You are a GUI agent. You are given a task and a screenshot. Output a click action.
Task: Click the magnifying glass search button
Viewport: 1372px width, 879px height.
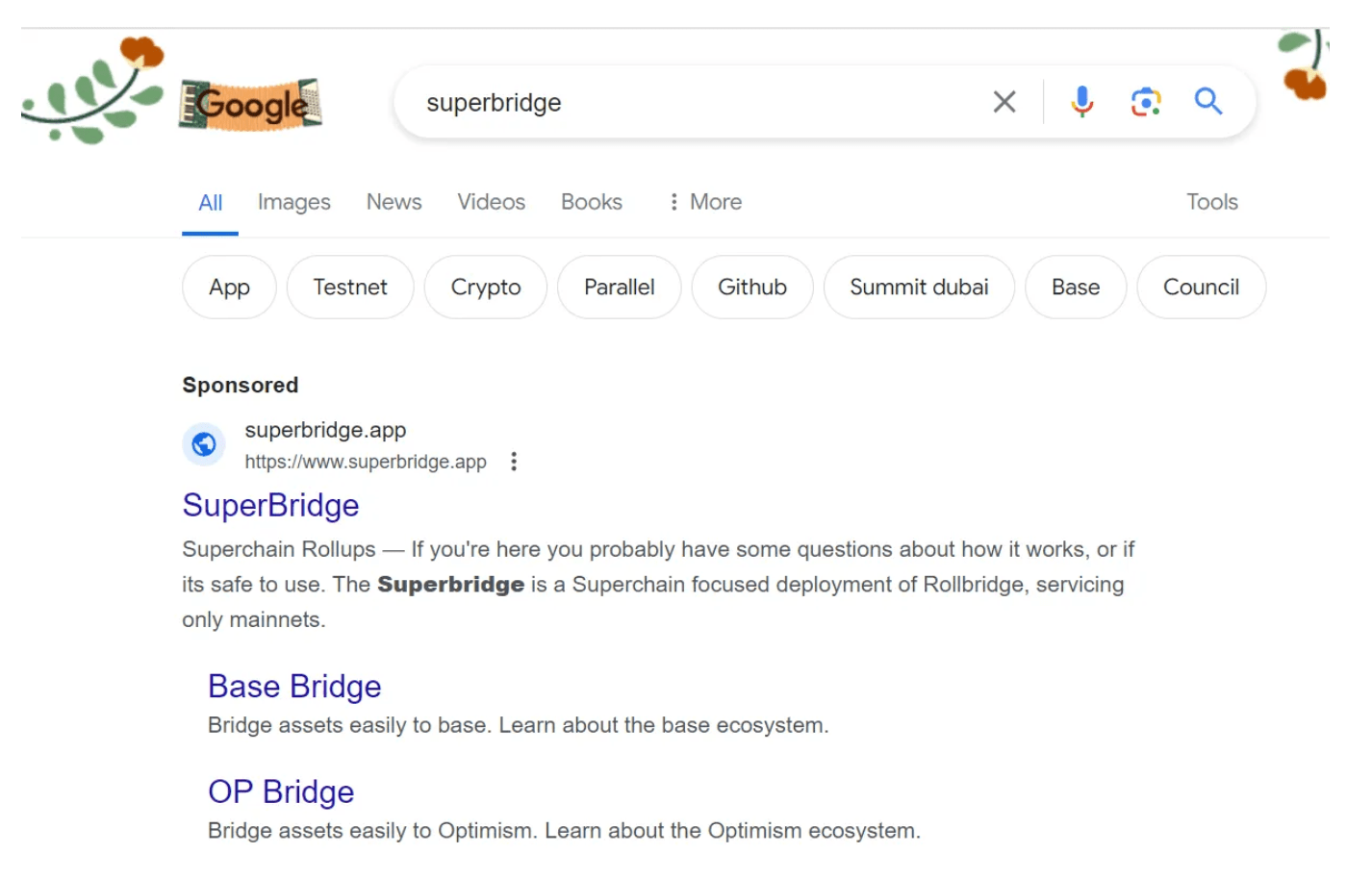pyautogui.click(x=1207, y=102)
